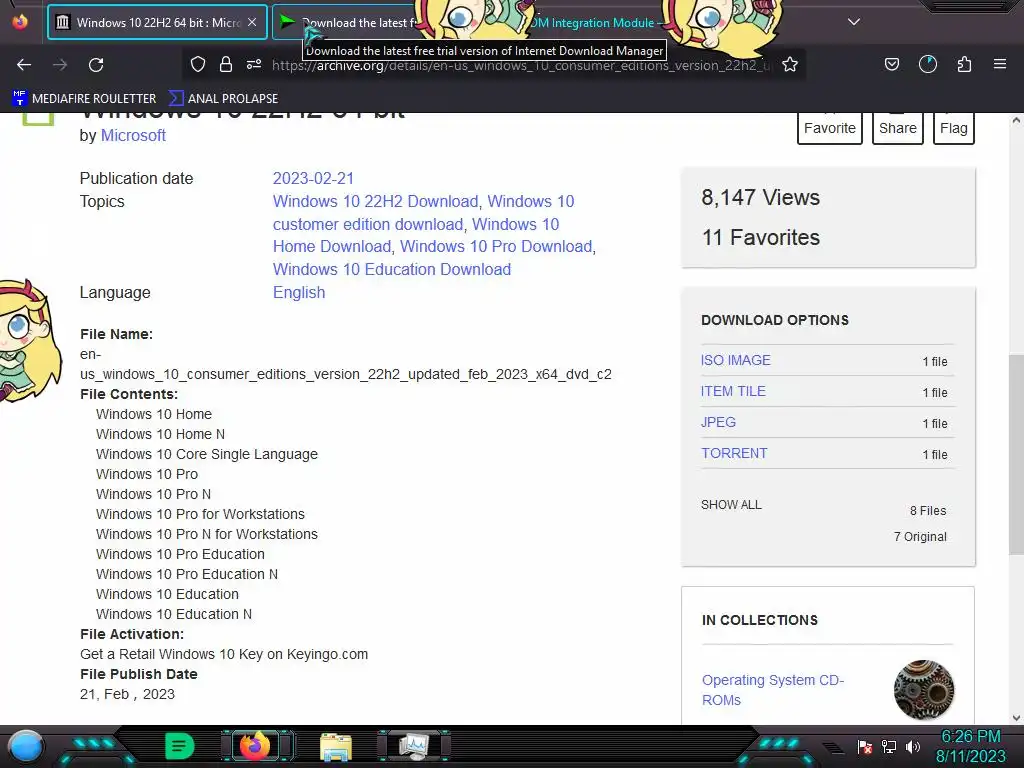Click the Action Center flag tray icon
Screen dimensions: 1024x768
pyautogui.click(x=864, y=746)
